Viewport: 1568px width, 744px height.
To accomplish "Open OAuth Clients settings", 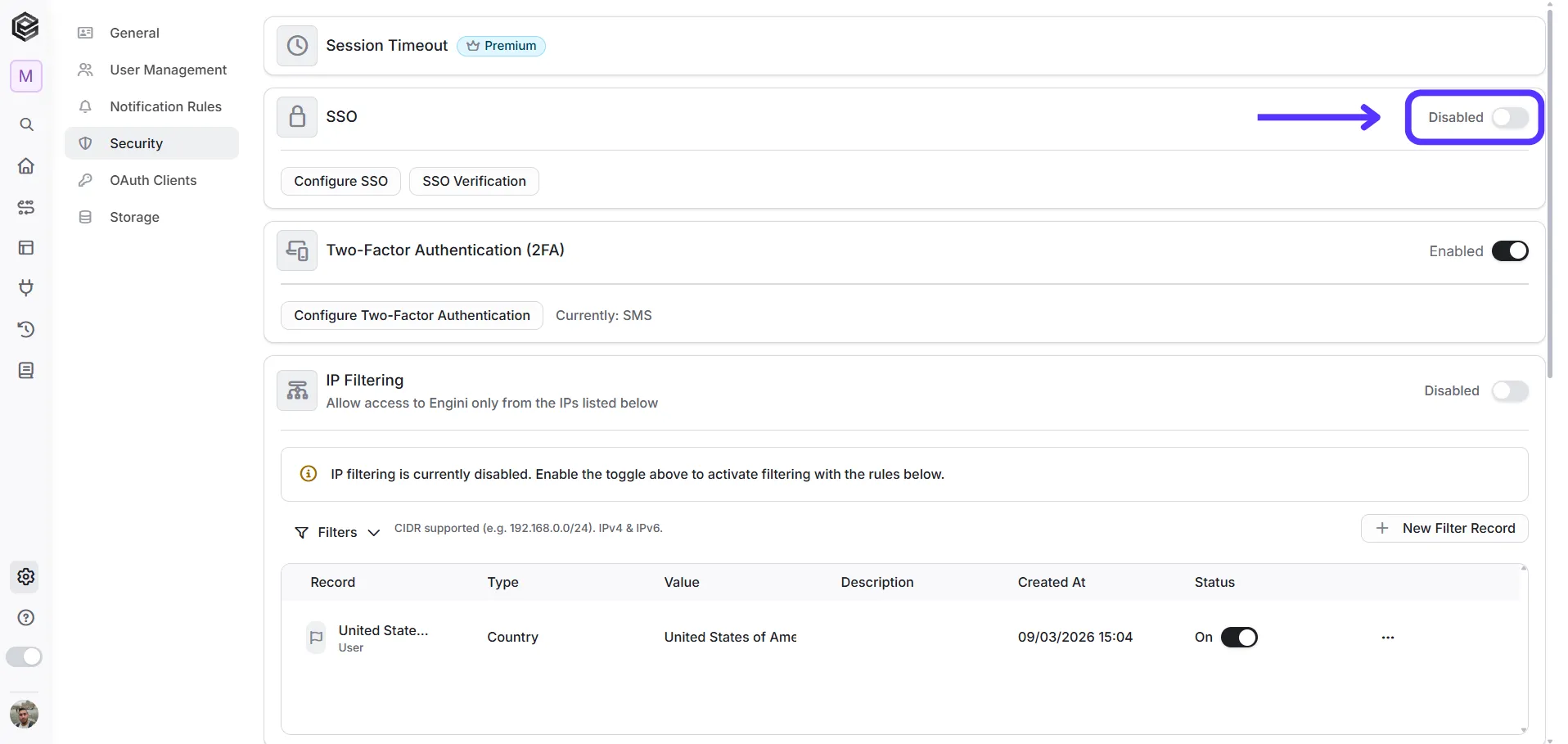I will (x=151, y=180).
